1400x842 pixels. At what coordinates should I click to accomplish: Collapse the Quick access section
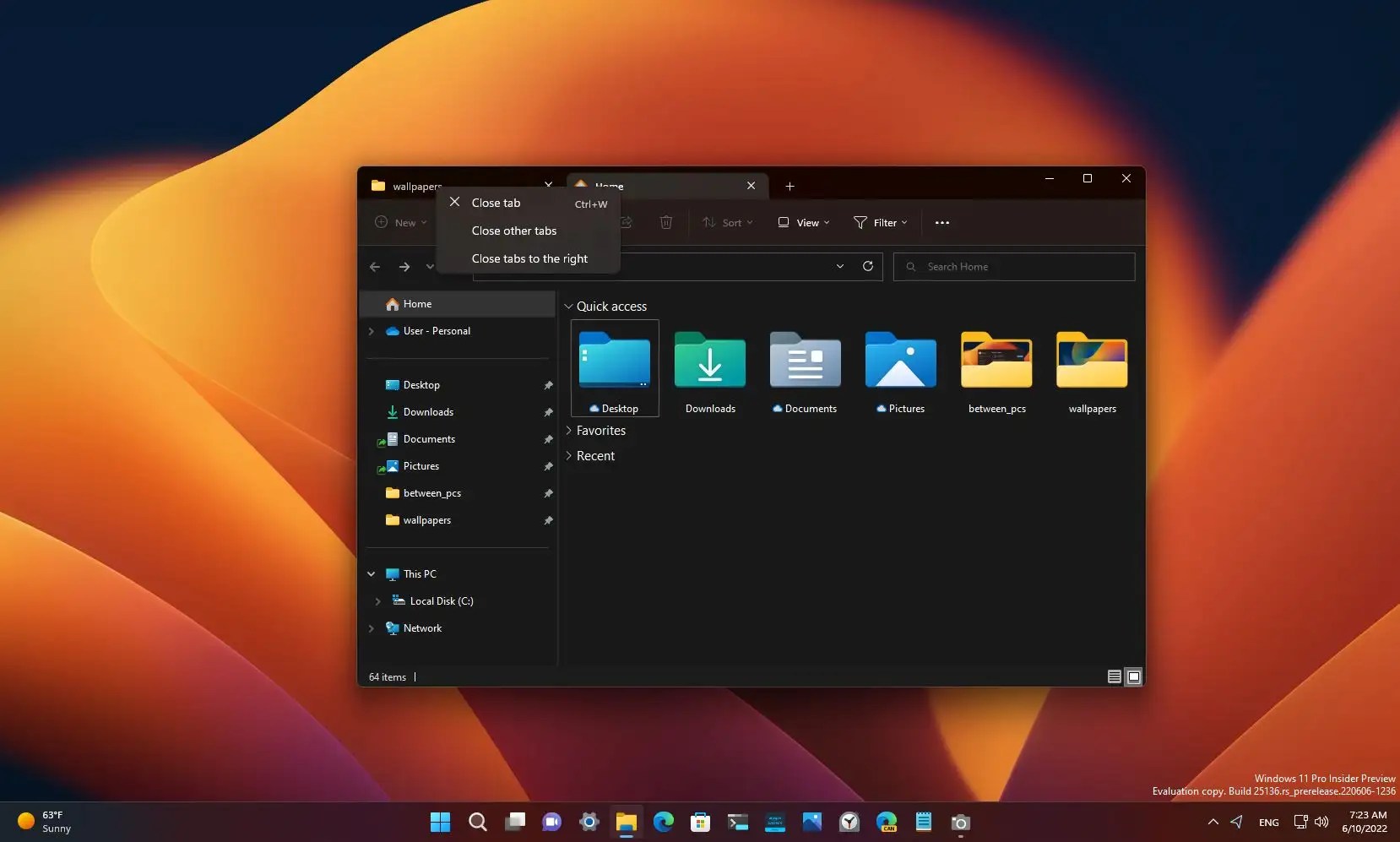click(570, 306)
